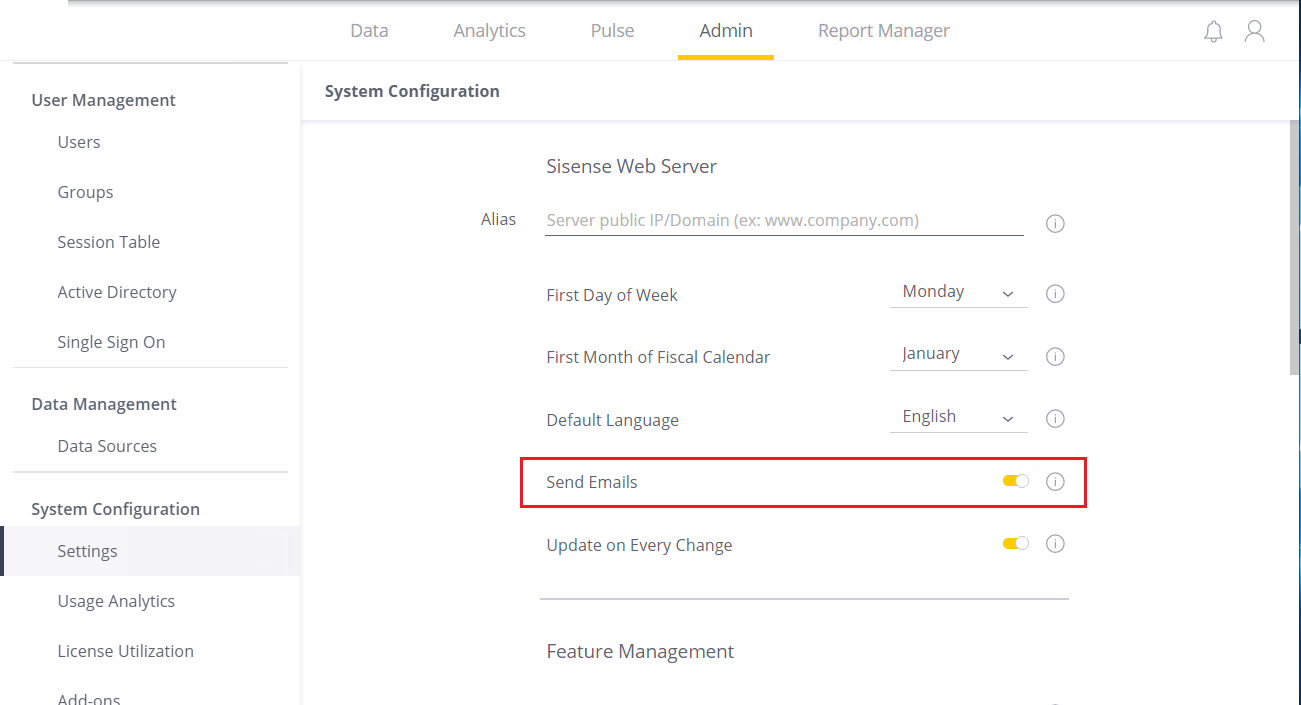Switch to the Pulse tab
Viewport: 1301px width, 705px height.
click(612, 31)
